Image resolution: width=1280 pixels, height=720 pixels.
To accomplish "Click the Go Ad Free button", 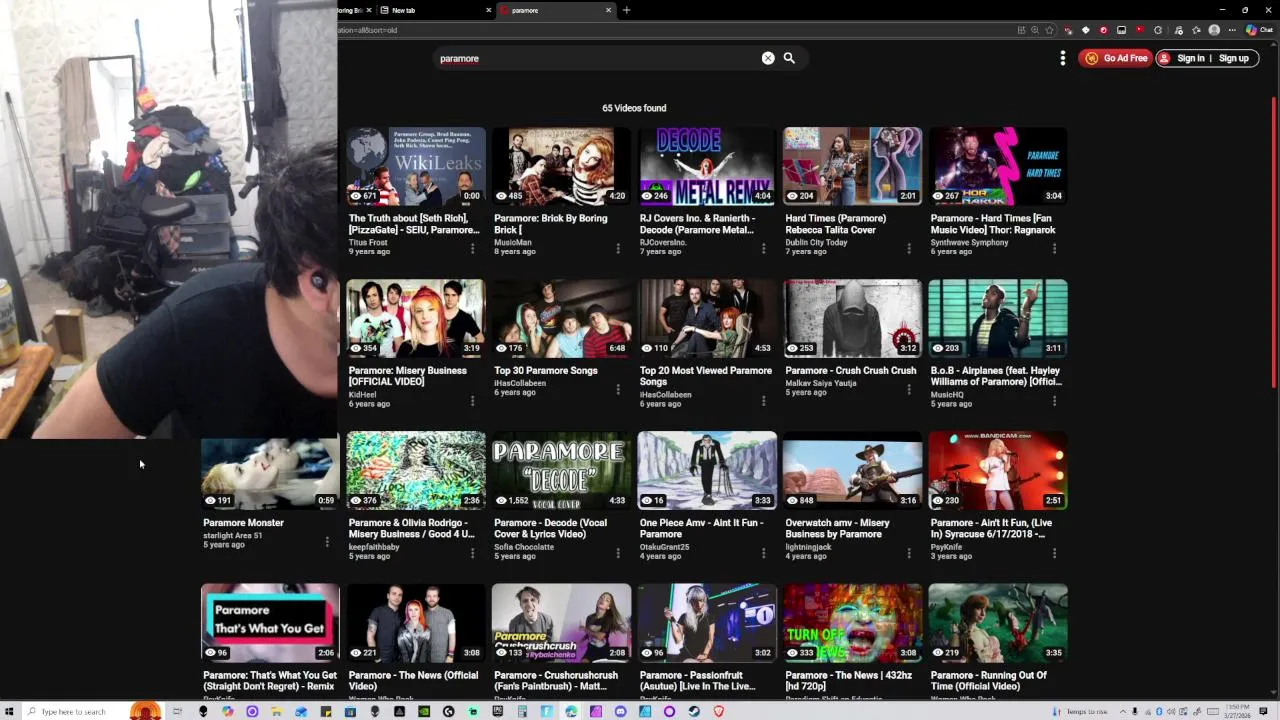I will point(1115,59).
